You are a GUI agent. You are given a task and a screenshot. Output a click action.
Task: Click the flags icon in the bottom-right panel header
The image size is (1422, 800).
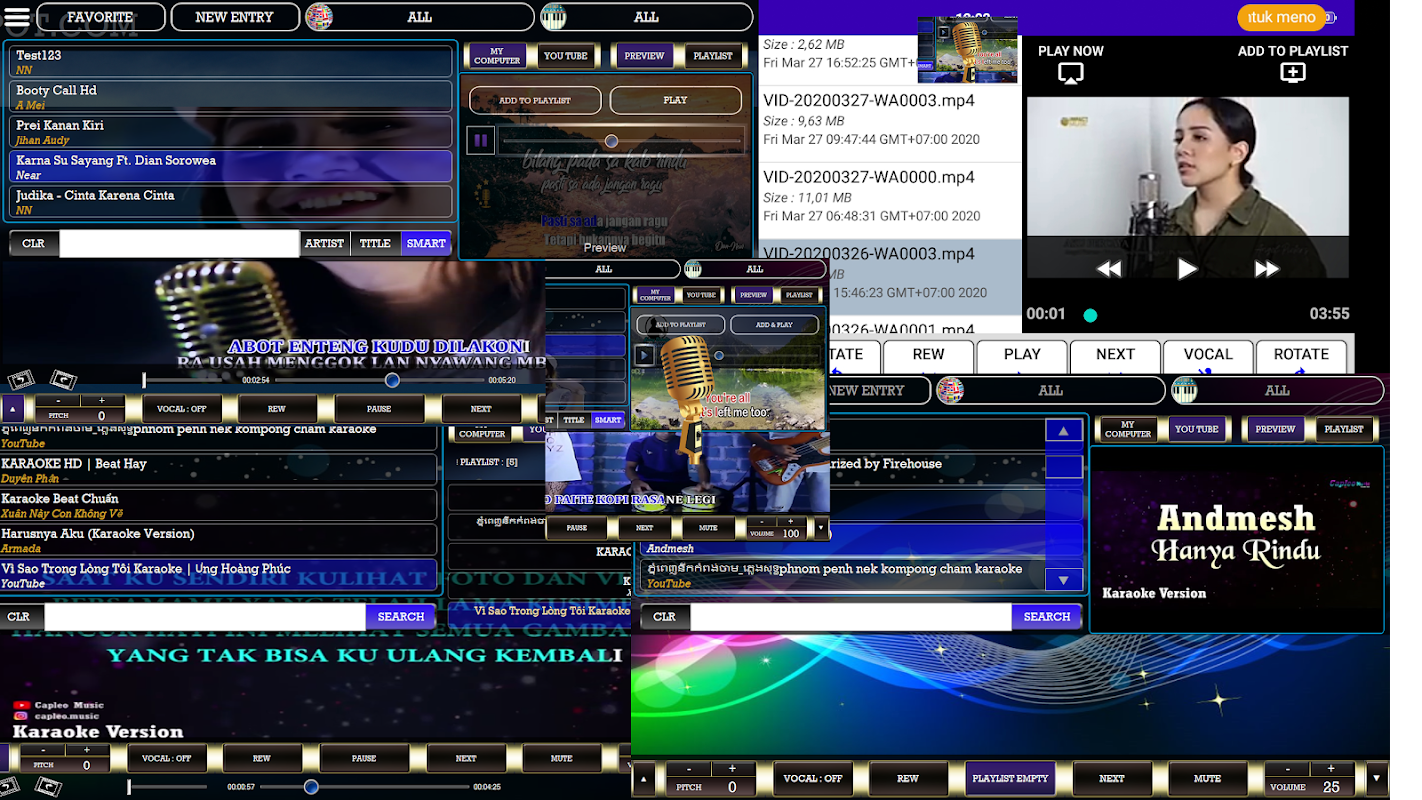(949, 390)
